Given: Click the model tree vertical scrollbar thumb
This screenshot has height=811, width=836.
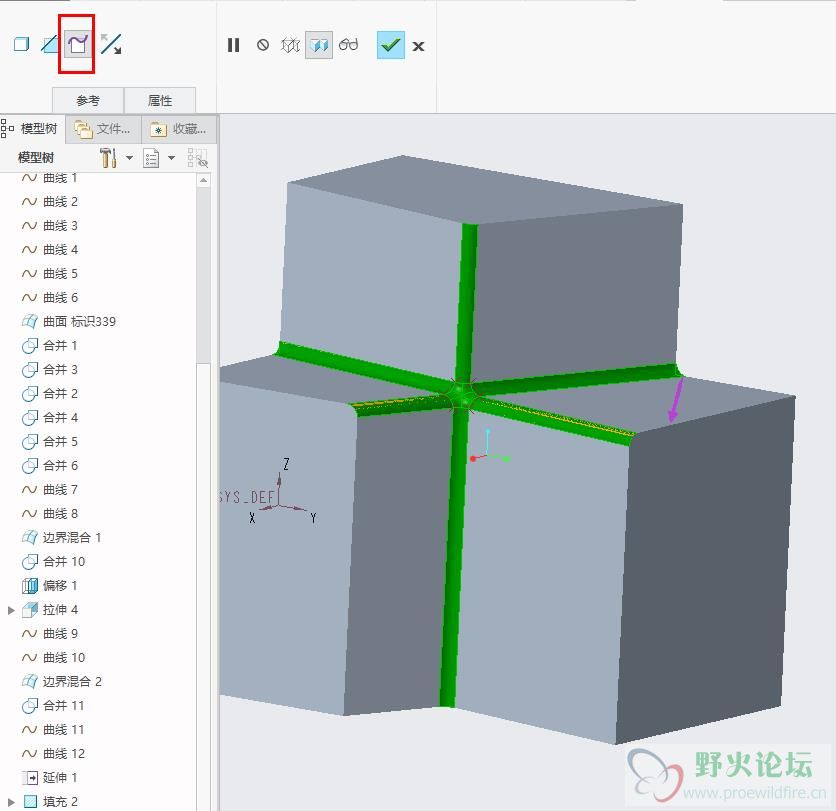Looking at the screenshot, I should click(203, 275).
